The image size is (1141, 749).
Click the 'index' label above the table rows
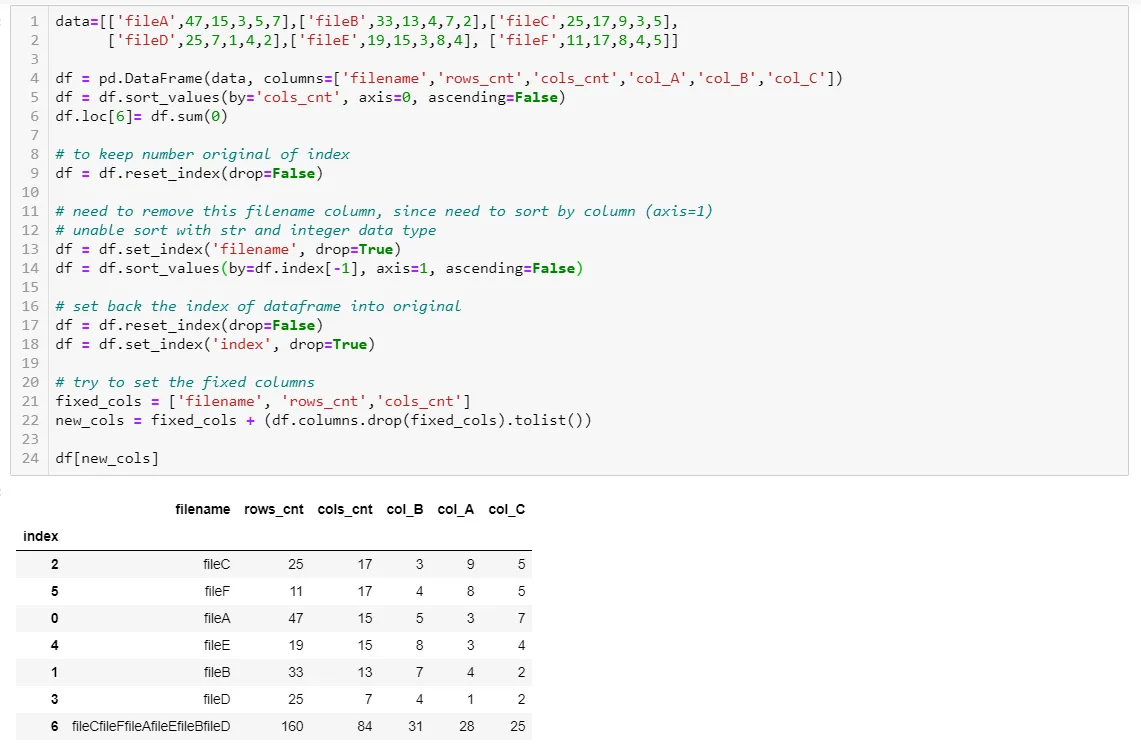(x=41, y=536)
